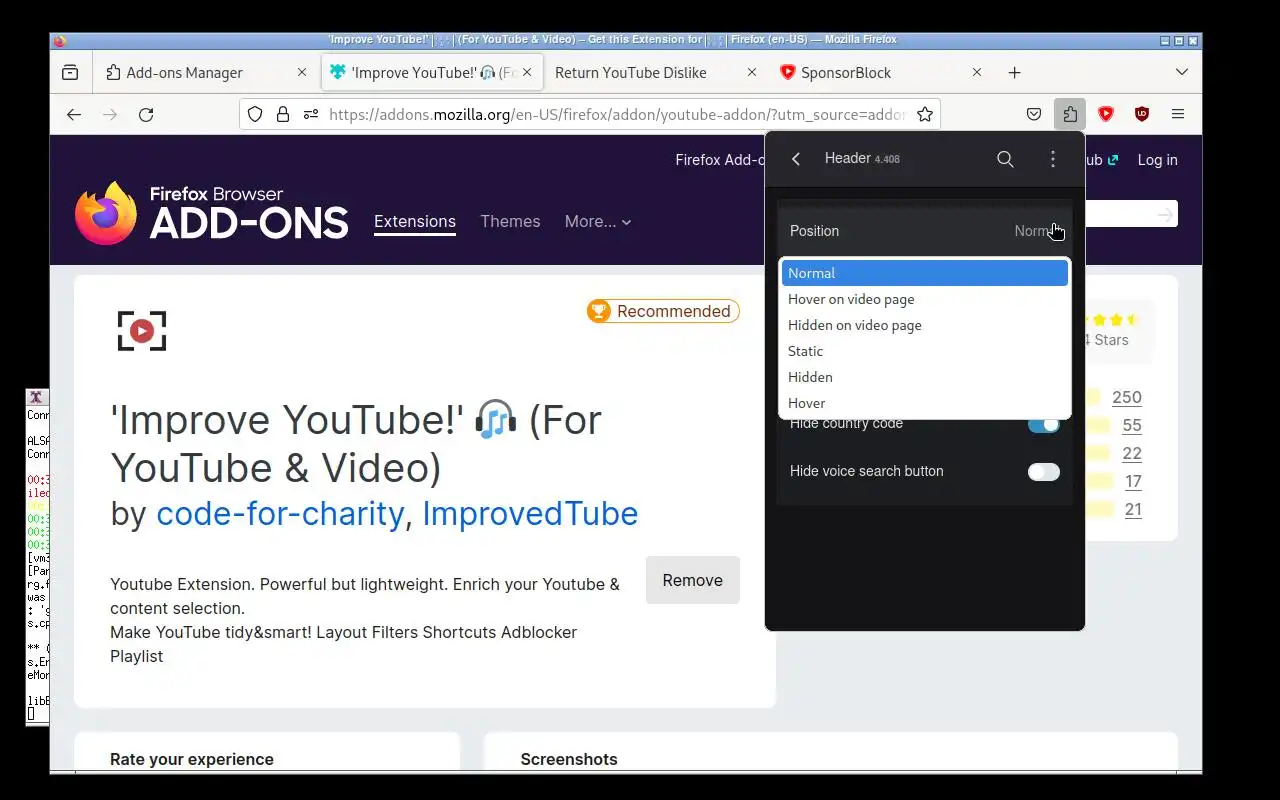The height and width of the screenshot is (800, 1280).
Task: List all tabs with the chevron
Action: [1182, 72]
